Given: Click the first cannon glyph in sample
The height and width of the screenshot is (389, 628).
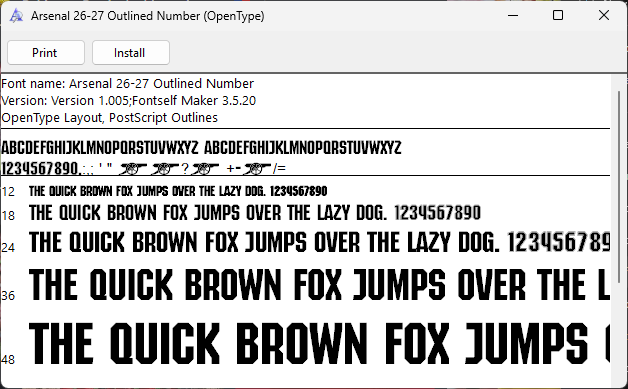Looking at the screenshot, I should (x=133, y=169).
